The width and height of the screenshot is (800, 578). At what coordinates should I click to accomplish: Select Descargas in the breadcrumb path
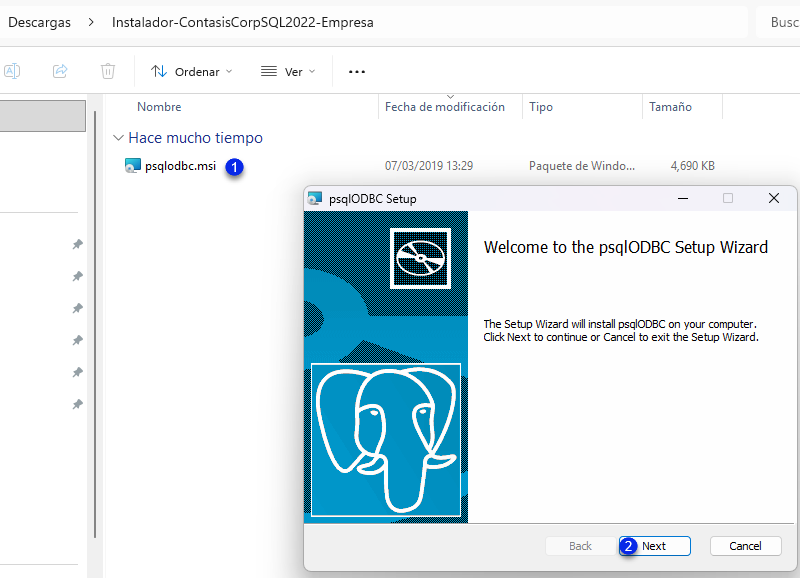pos(39,22)
